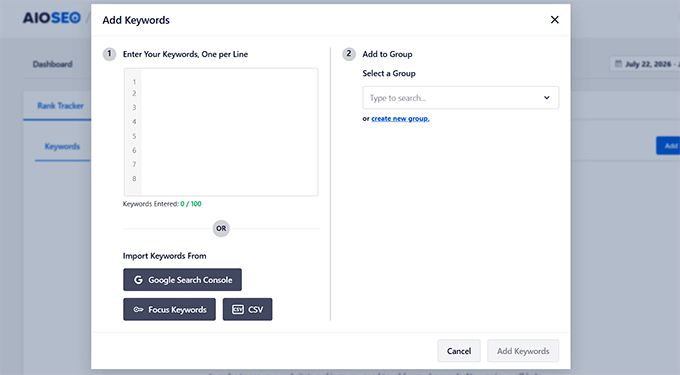Click the key icon on Focus Keywords
680x375 pixels.
coord(138,310)
